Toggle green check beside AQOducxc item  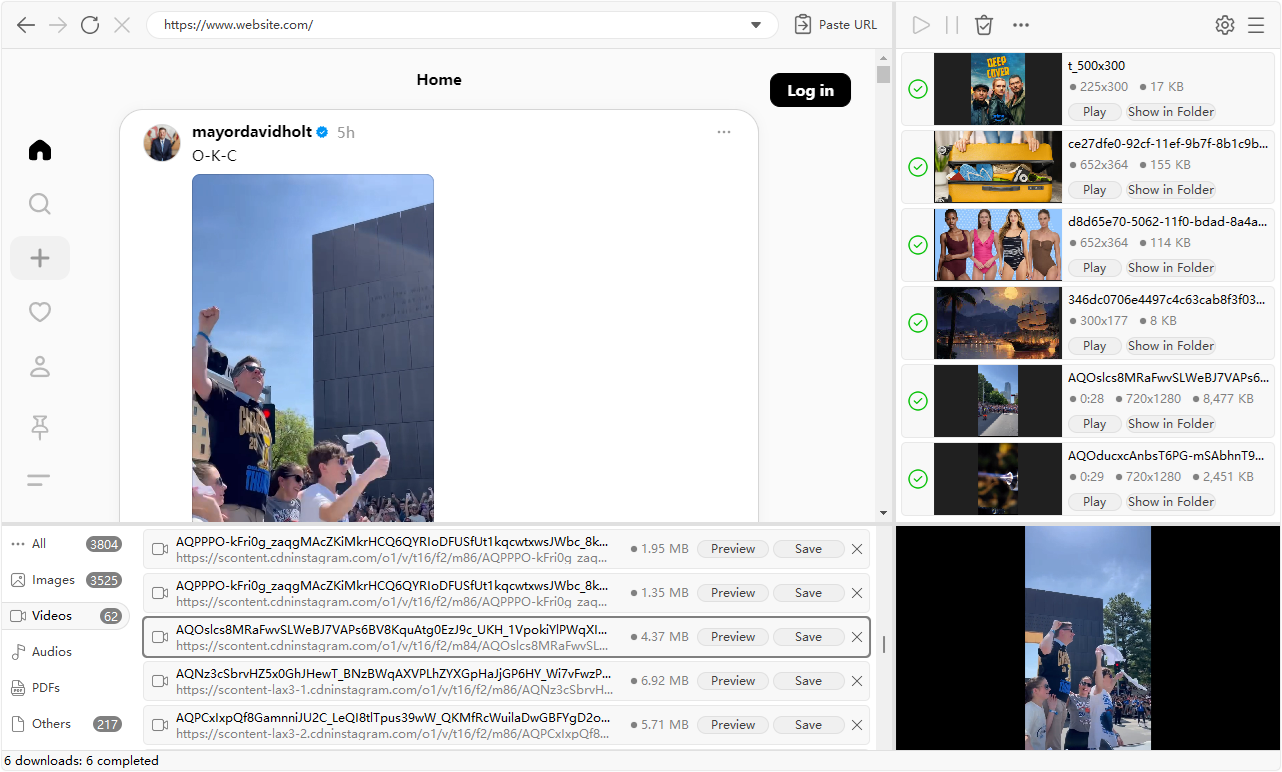tap(918, 479)
